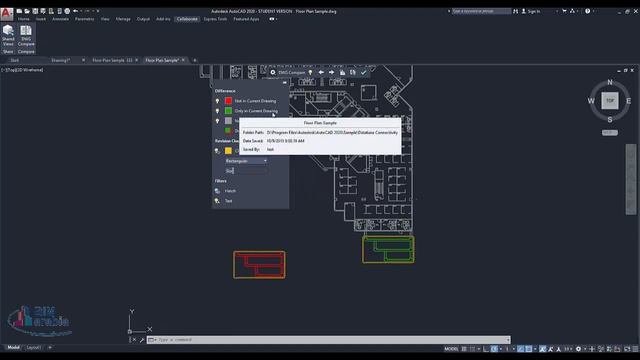Open the Rectangular shape dropdown
640x360 pixels.
coord(246,161)
